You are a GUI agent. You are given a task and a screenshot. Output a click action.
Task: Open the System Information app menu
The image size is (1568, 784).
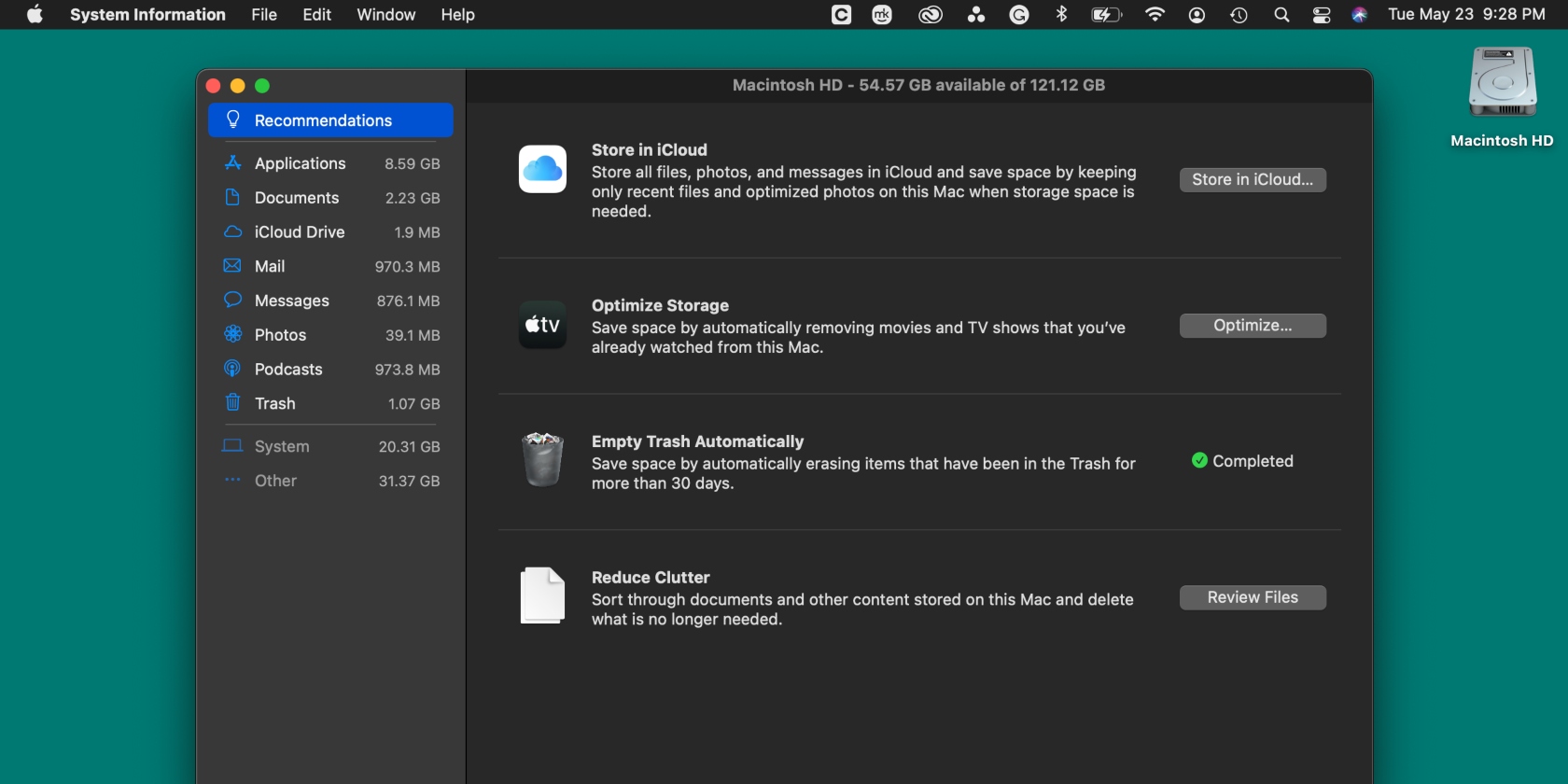pos(147,14)
